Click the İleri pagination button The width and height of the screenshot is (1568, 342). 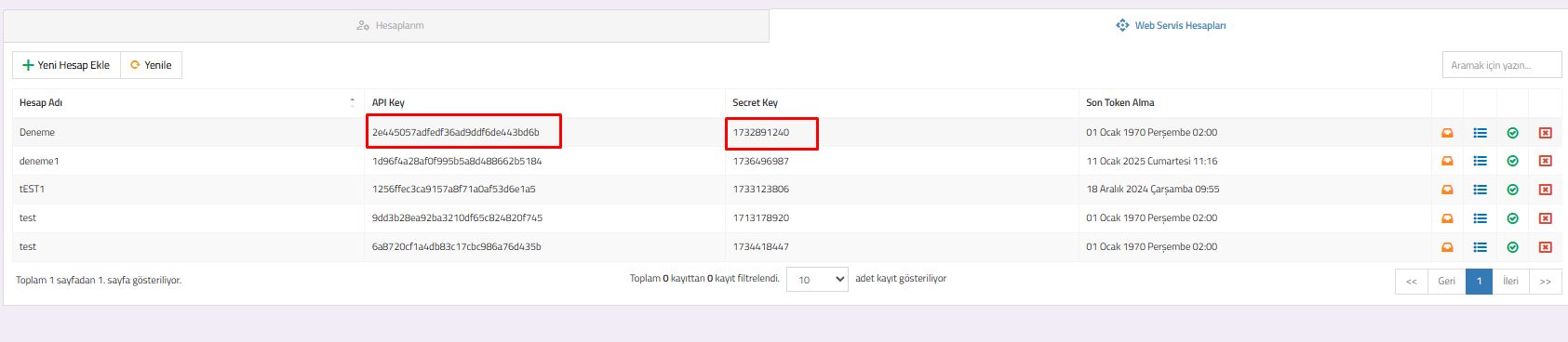click(1510, 281)
